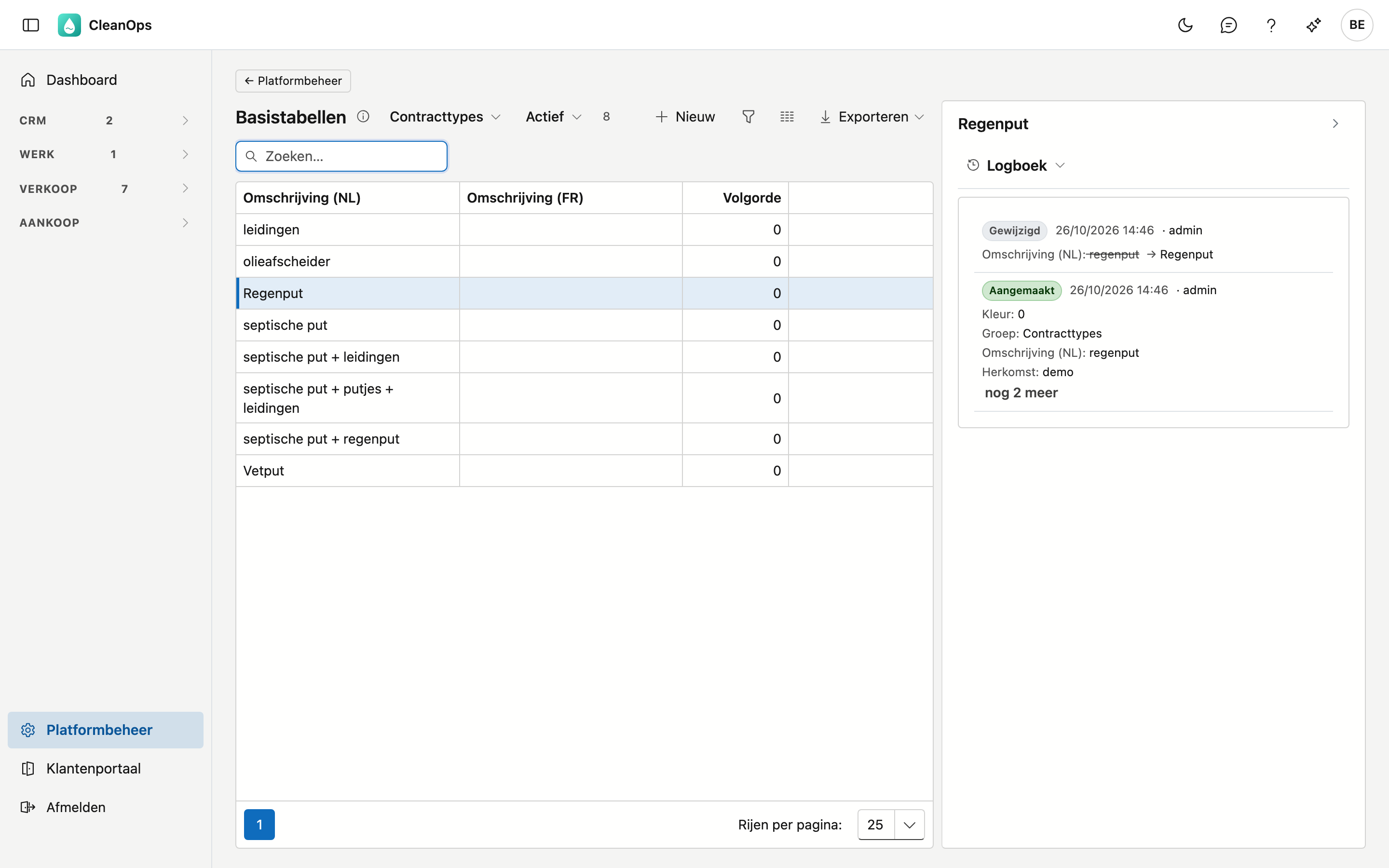Click the Klantenportaal portal icon
The width and height of the screenshot is (1389, 868).
28,768
